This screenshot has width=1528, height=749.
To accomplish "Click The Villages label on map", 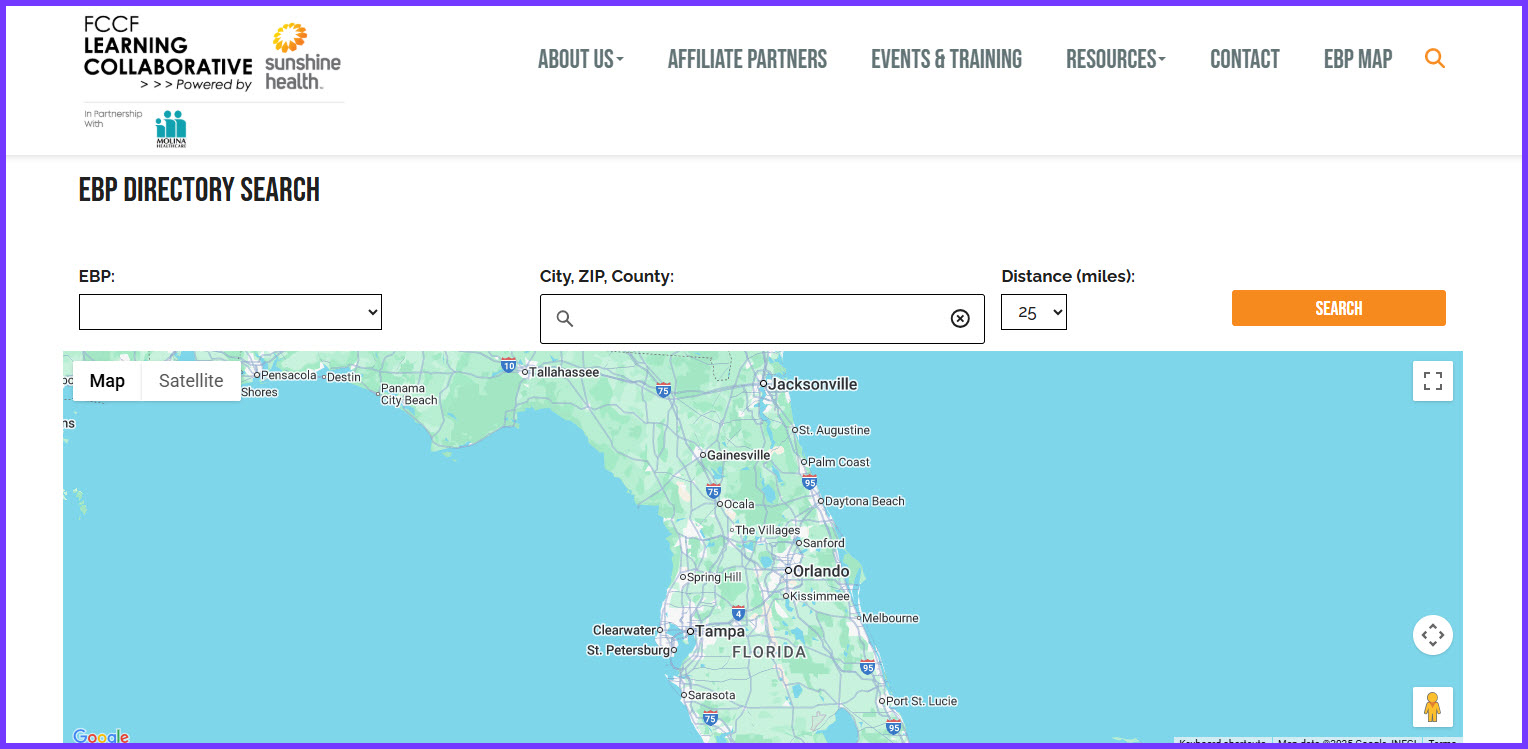I will 768,530.
